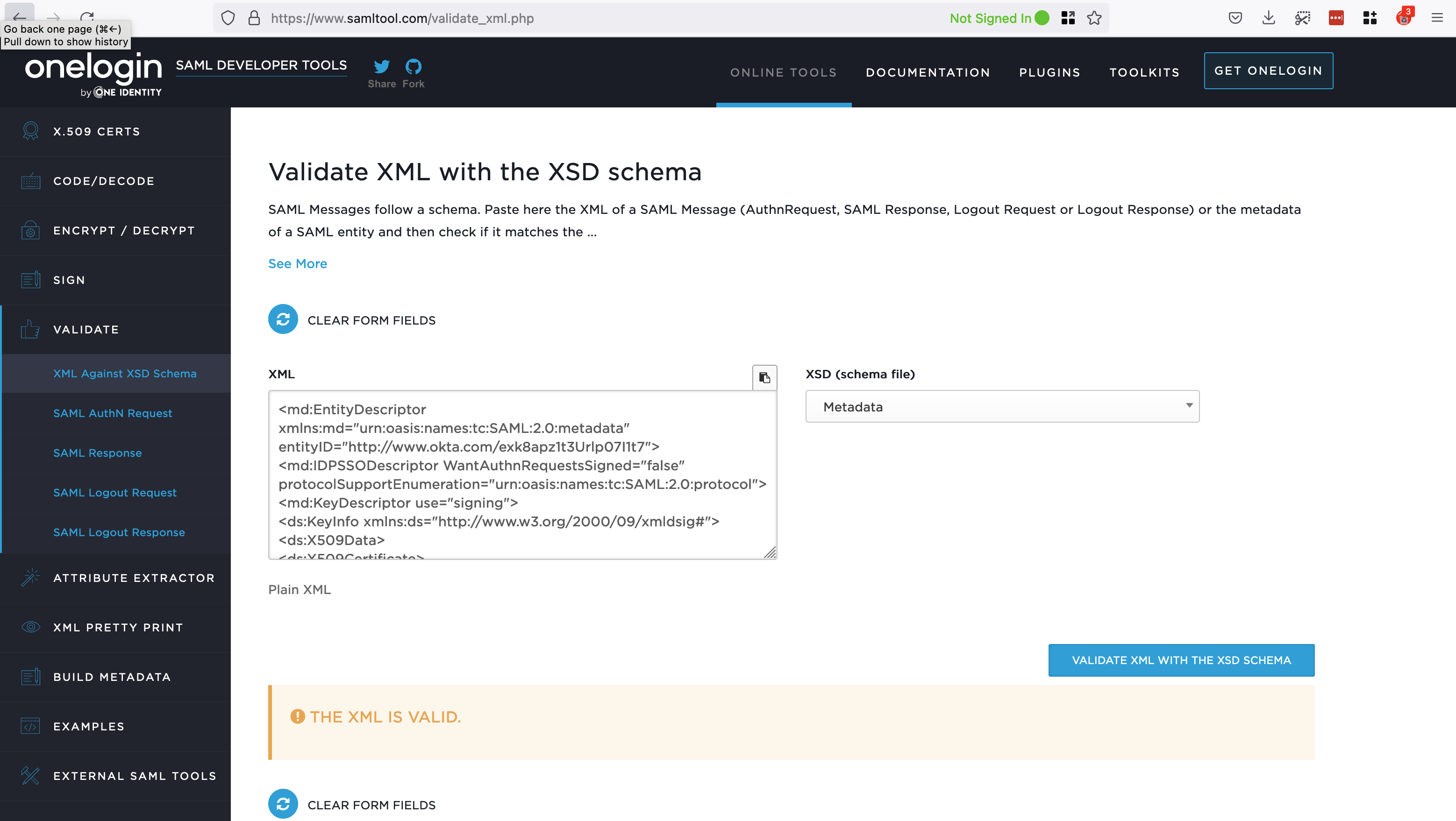Open SAML Logout Request validator
The image size is (1456, 821).
(115, 492)
